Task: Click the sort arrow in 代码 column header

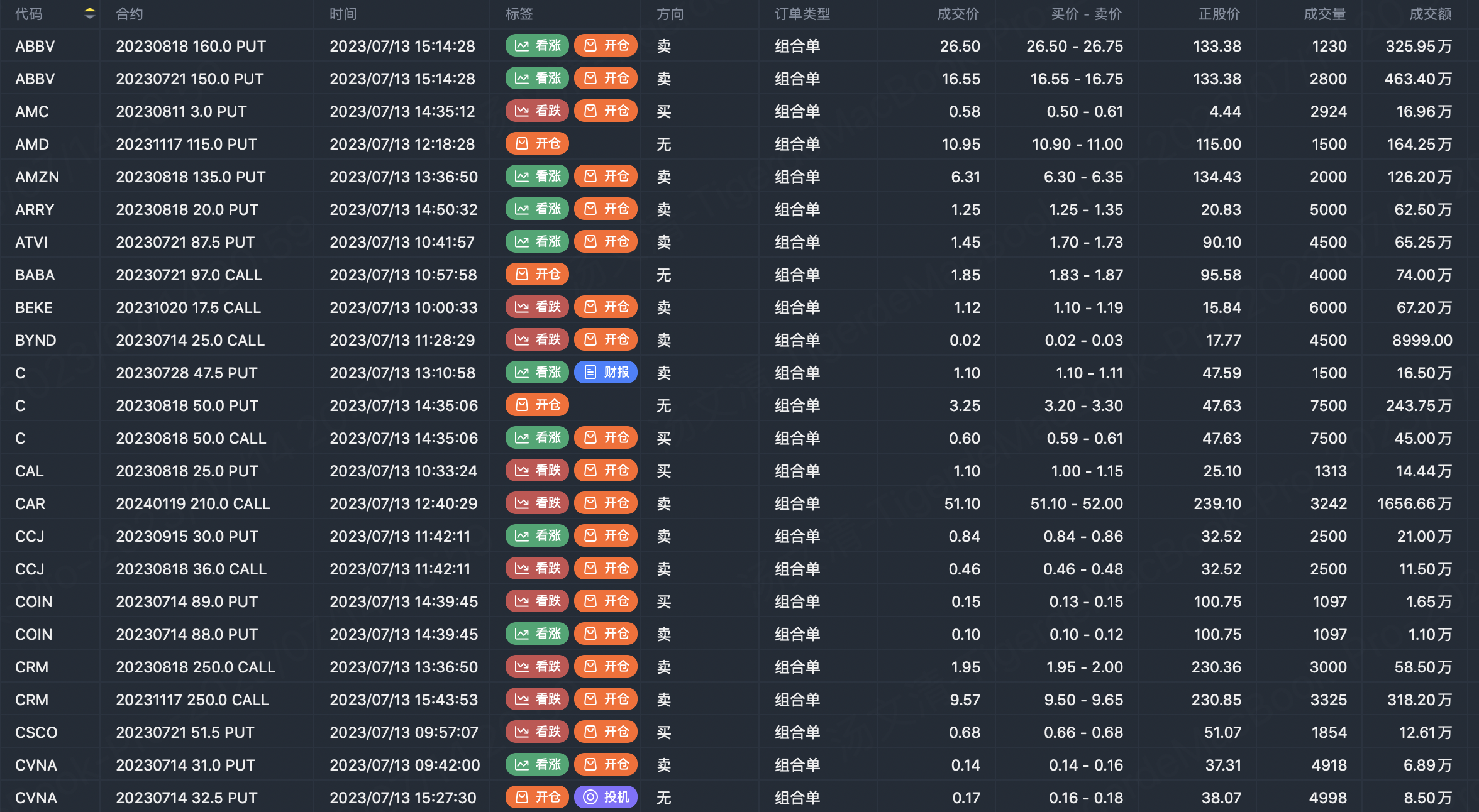Action: [x=90, y=13]
